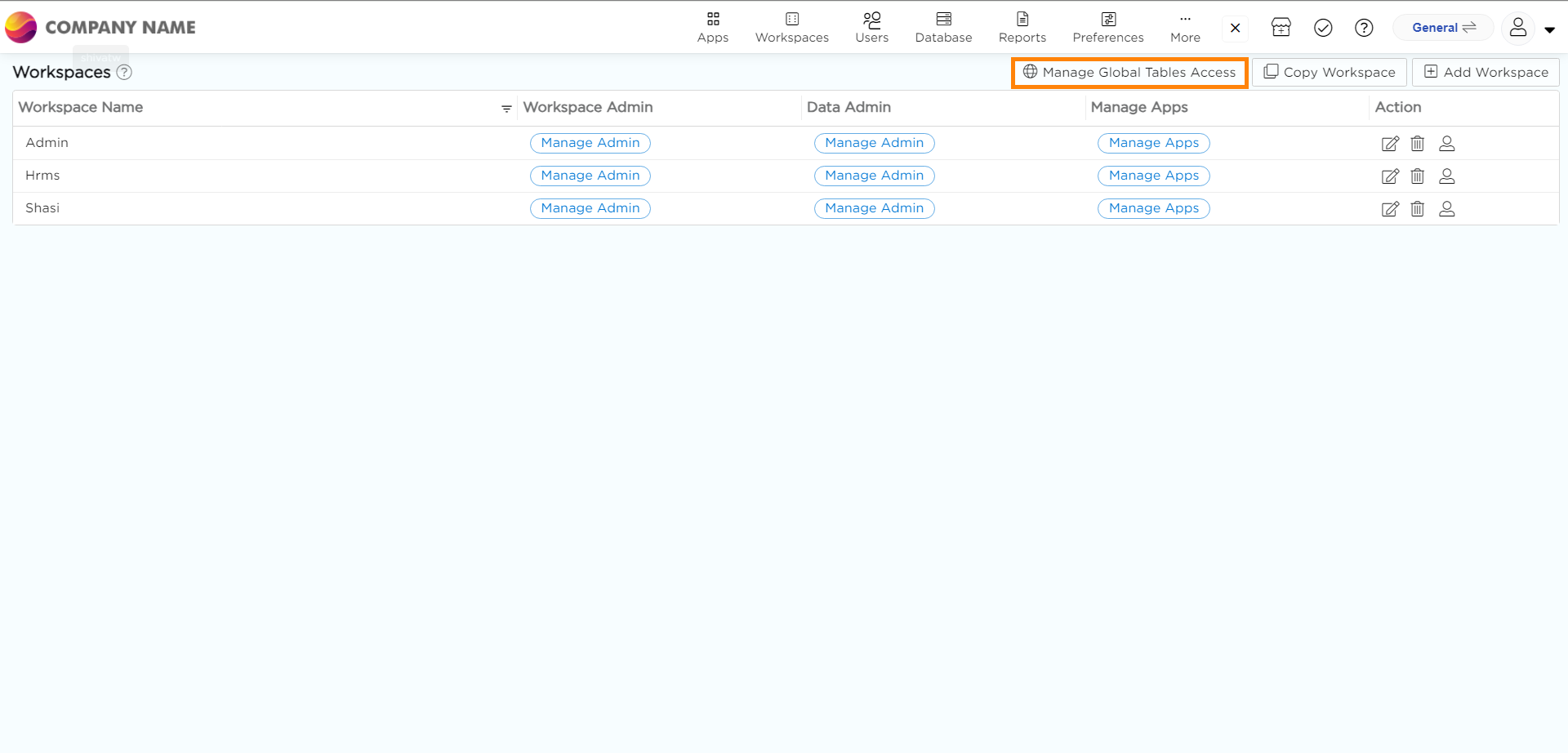Open Manage Apps for Hrms workspace
Viewport: 1568px width, 753px height.
[x=1153, y=176]
